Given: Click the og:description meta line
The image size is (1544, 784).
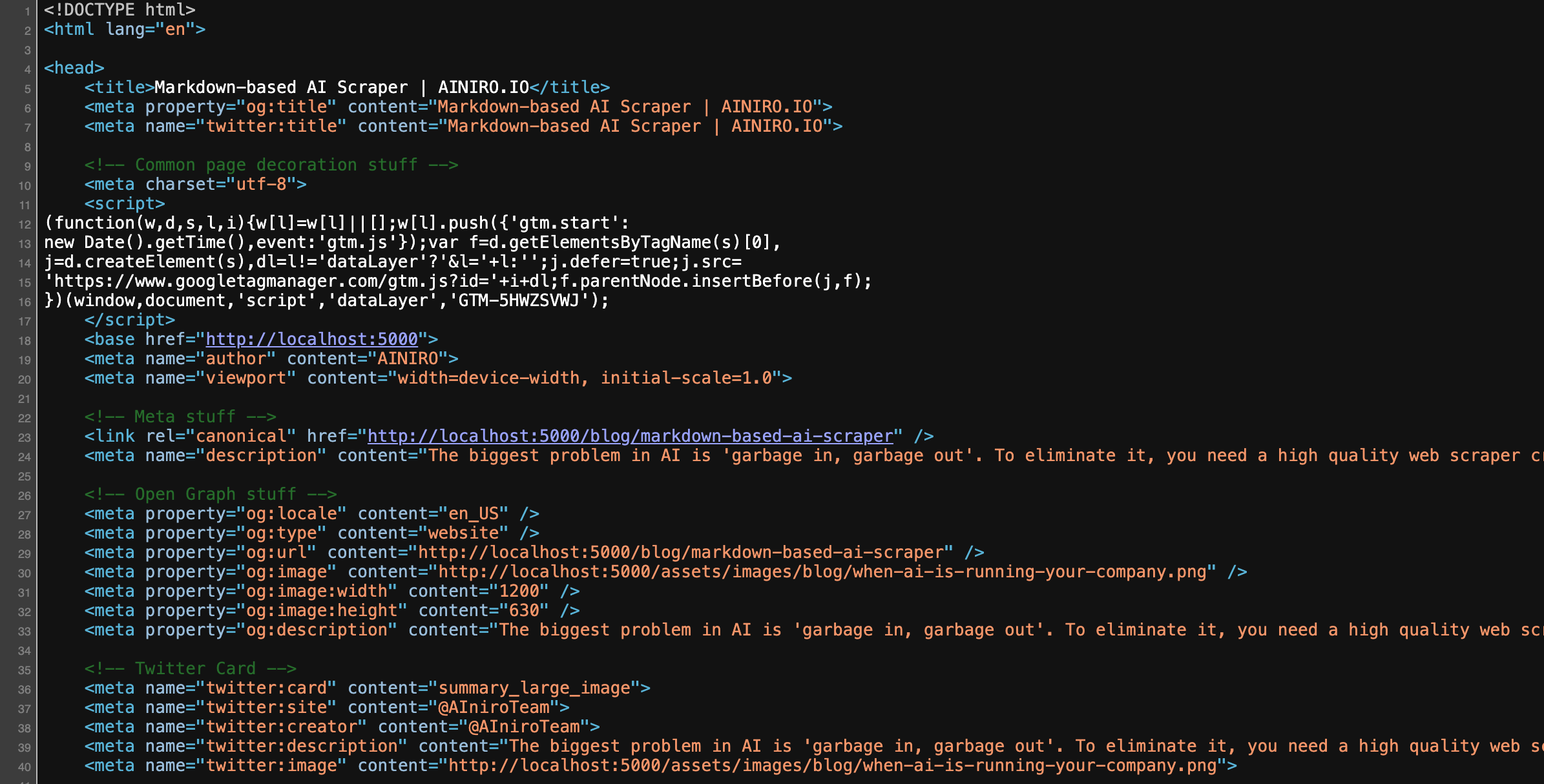Looking at the screenshot, I should tap(814, 630).
